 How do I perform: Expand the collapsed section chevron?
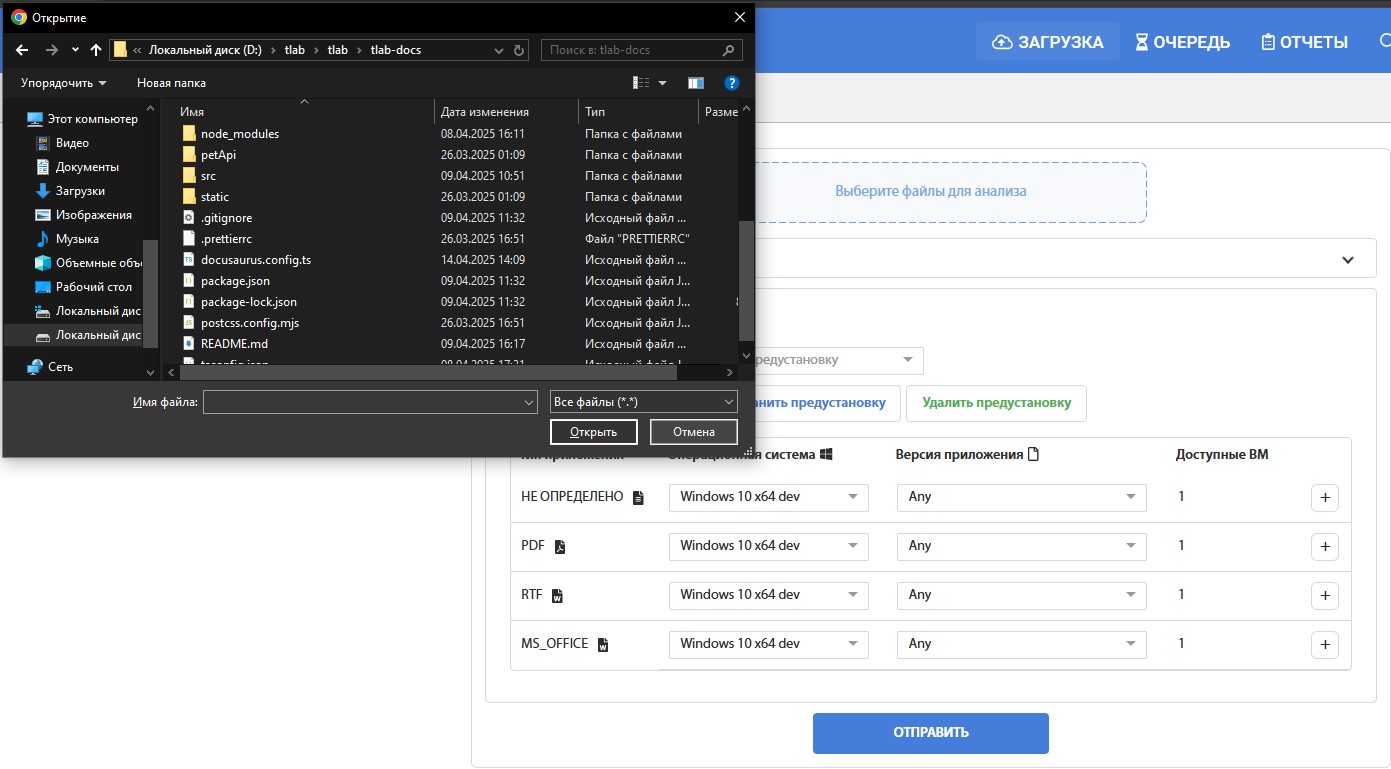point(1347,260)
